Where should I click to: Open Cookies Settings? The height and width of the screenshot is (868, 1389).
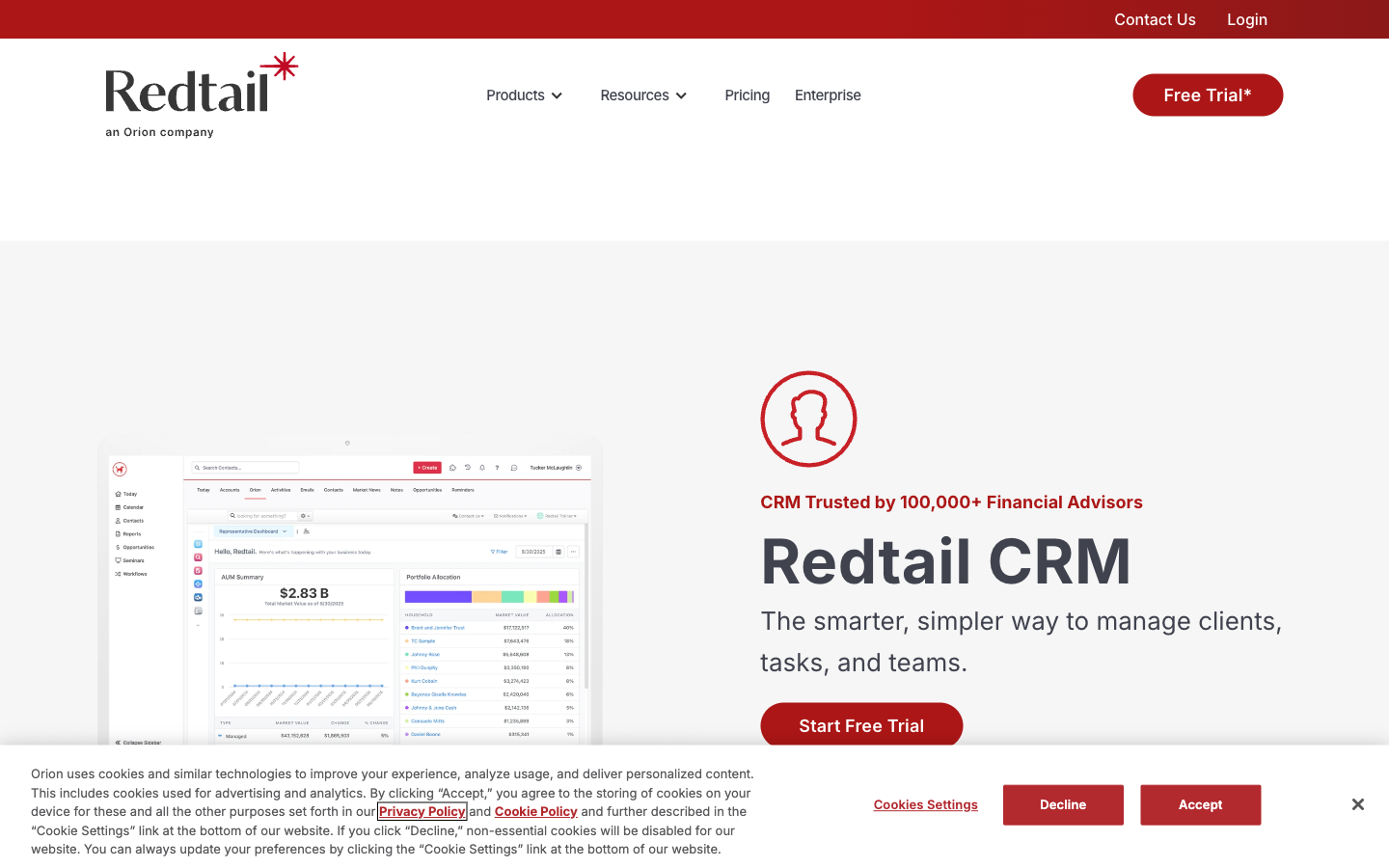[x=926, y=805]
